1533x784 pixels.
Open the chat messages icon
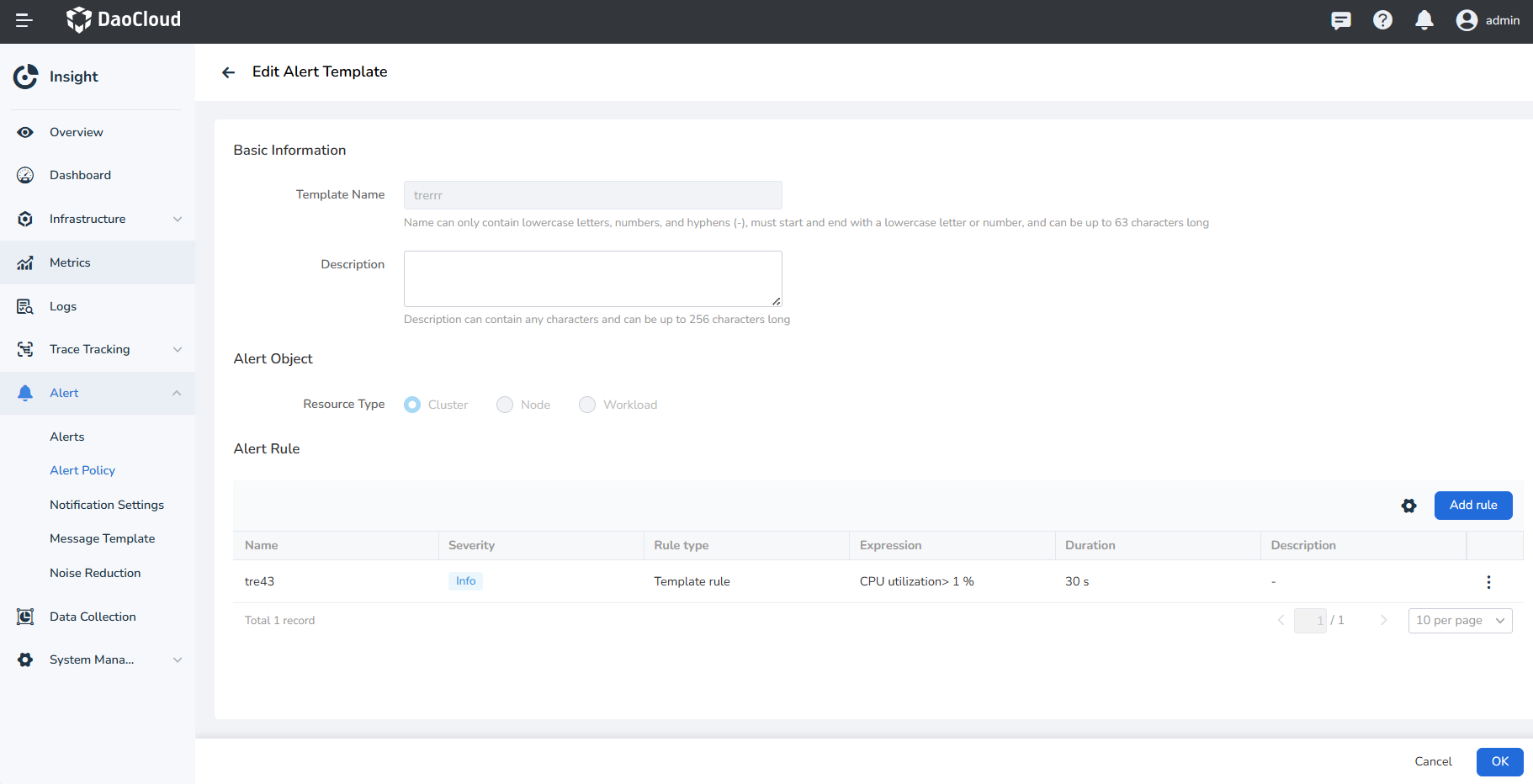pos(1341,20)
